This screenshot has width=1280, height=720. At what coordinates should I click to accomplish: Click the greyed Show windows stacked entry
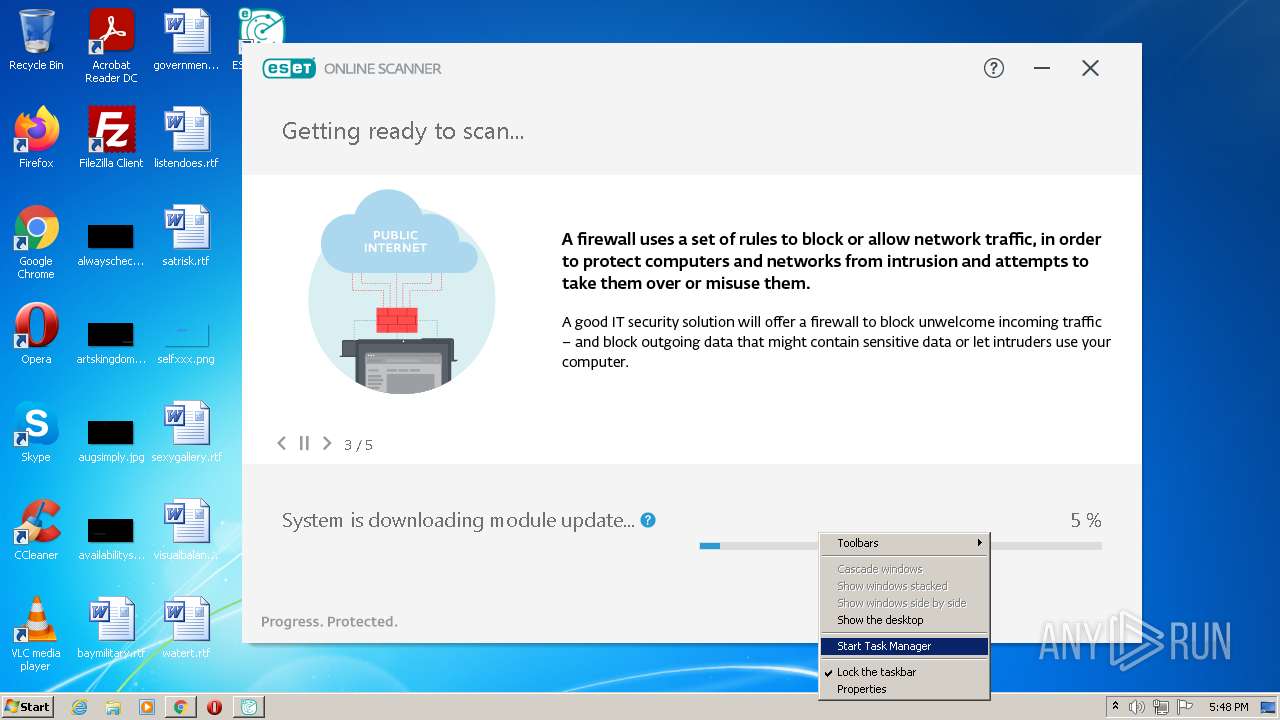[x=904, y=586]
